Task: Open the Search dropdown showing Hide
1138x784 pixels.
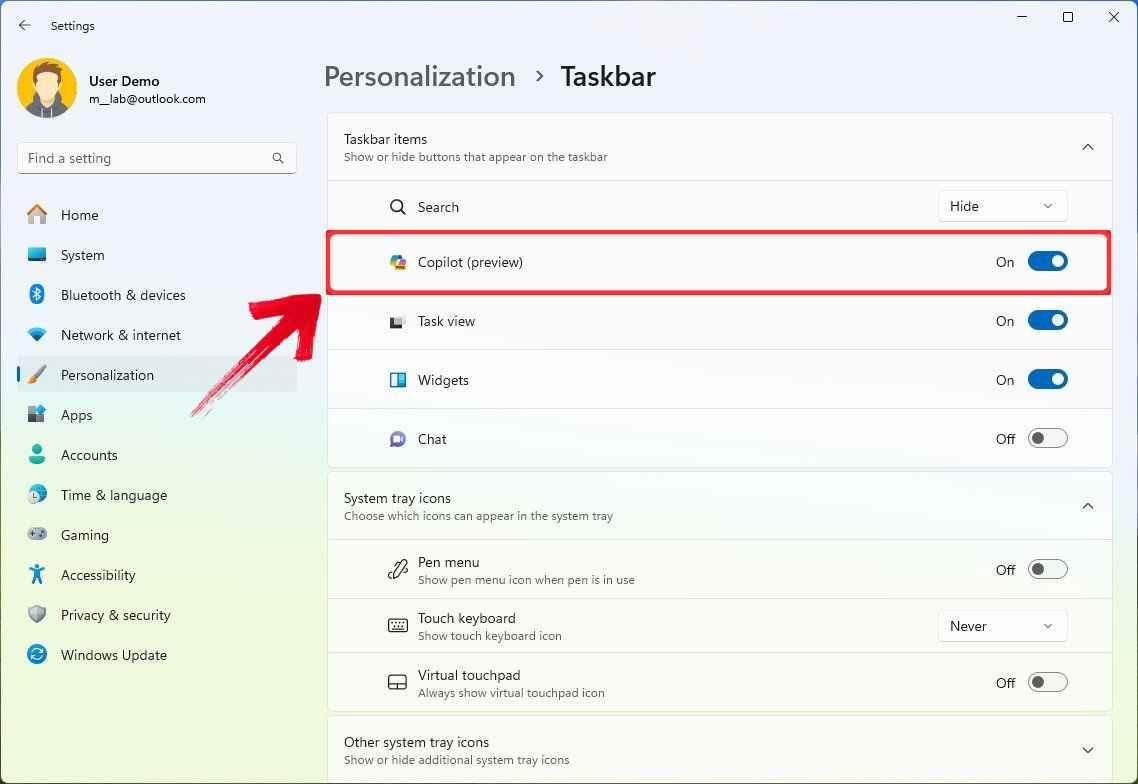Action: [x=1002, y=206]
